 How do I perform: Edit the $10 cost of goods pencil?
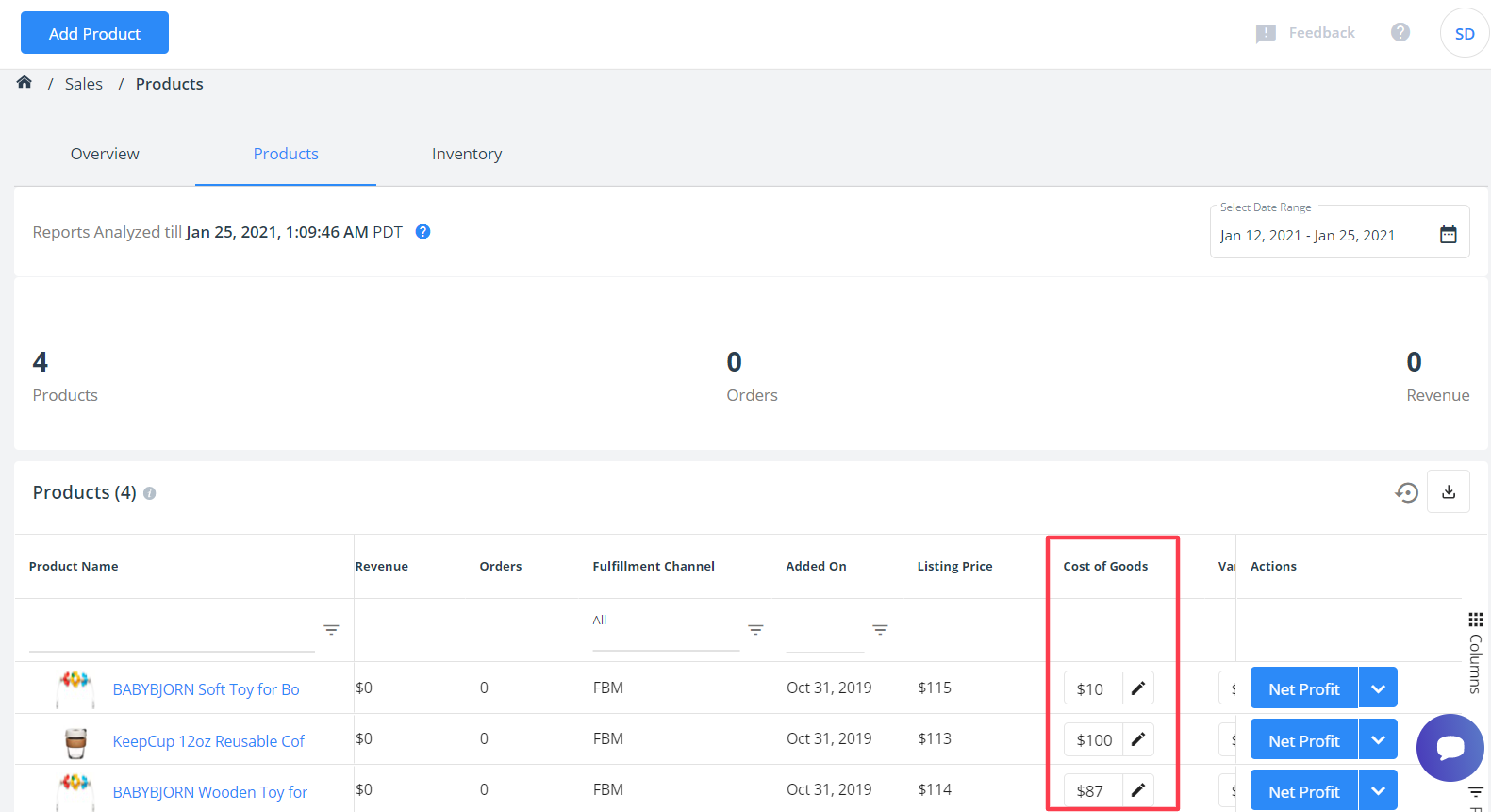1138,688
